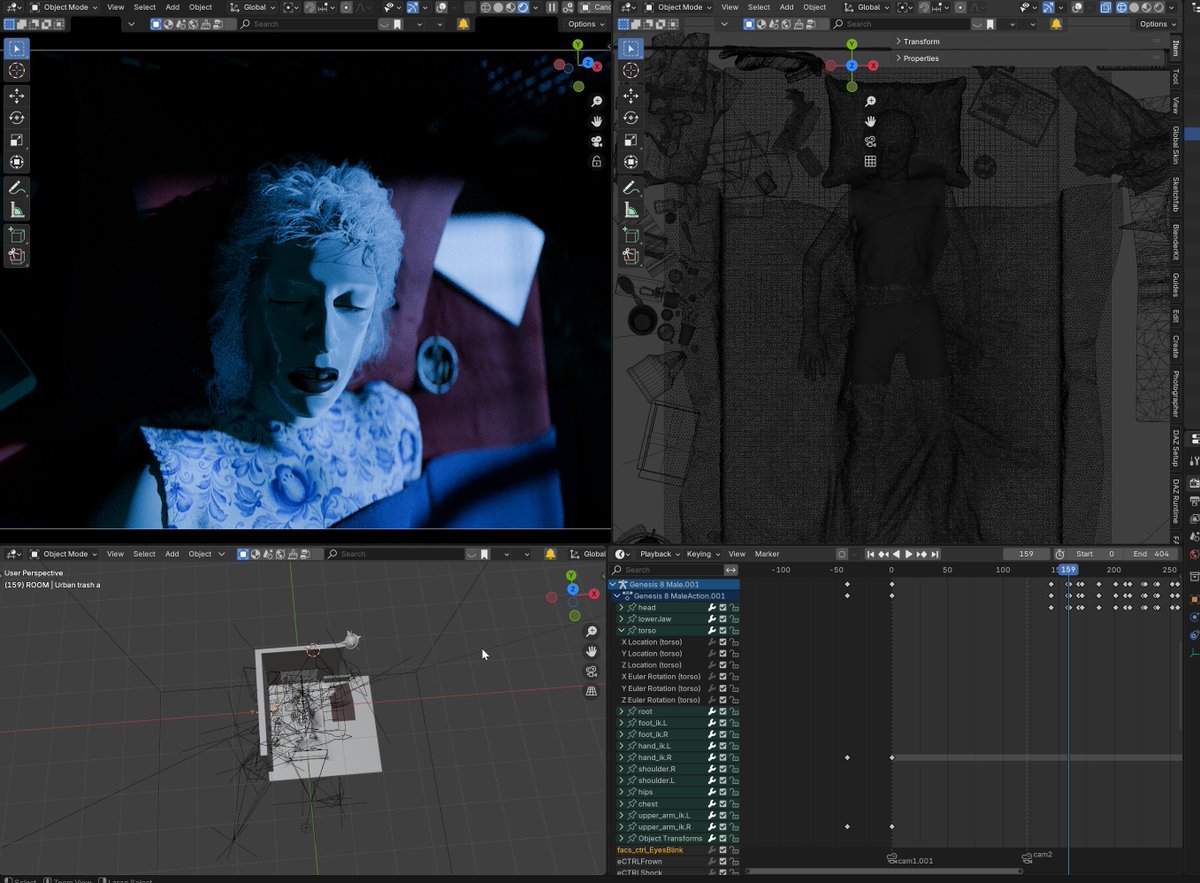Select the Transform tool in wireframe viewport
The width and height of the screenshot is (1200, 883).
click(x=630, y=162)
